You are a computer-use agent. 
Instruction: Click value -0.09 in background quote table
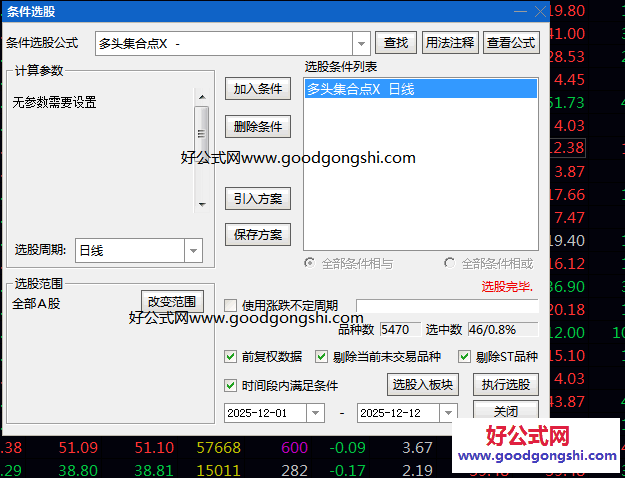tap(347, 448)
